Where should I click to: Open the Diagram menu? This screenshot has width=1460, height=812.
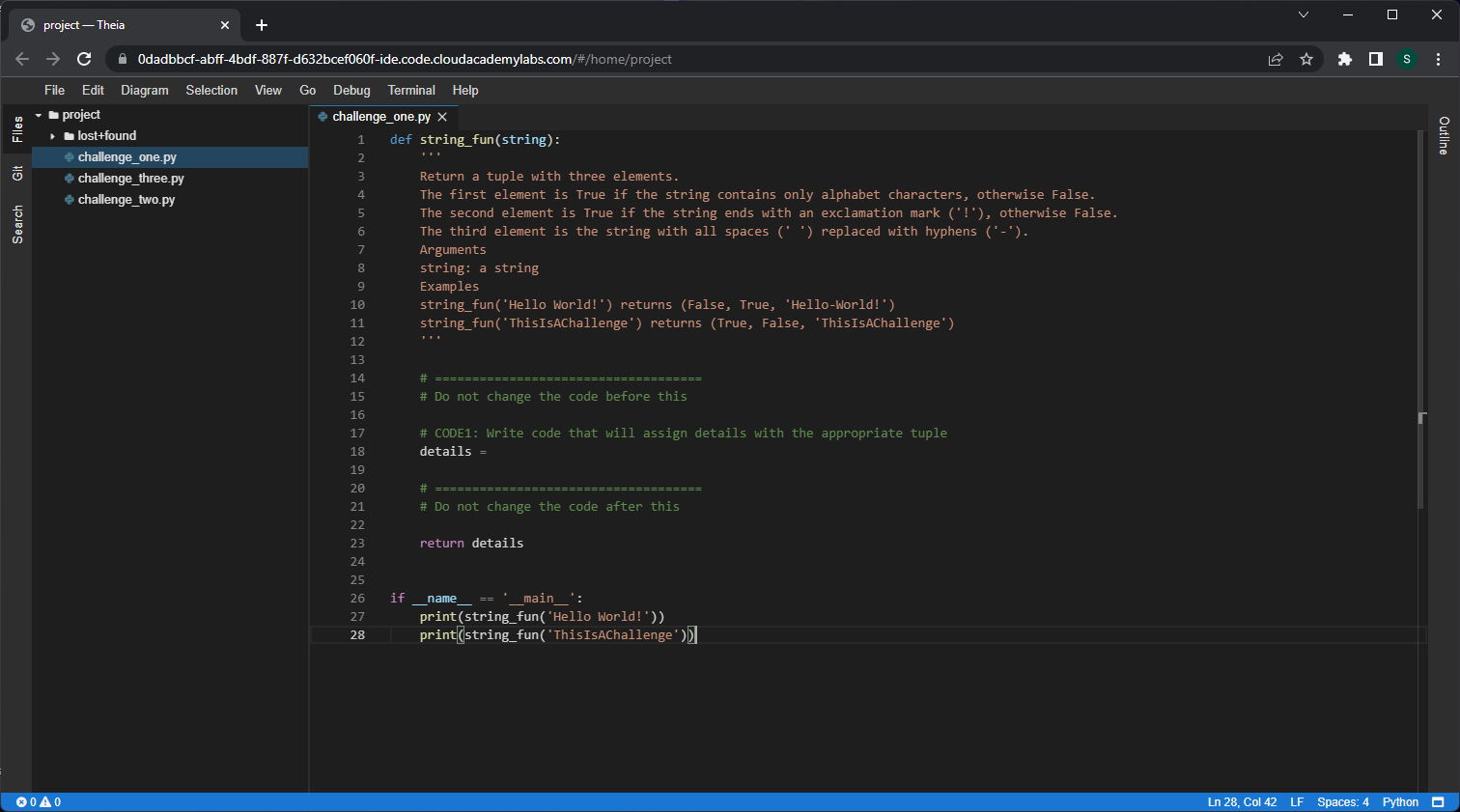click(x=145, y=90)
